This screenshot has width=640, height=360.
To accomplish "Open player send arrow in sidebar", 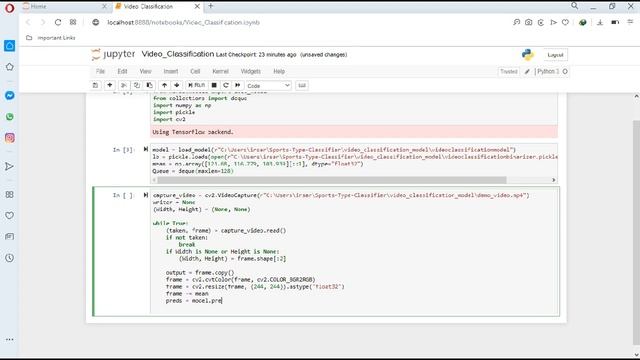I will click(9, 166).
